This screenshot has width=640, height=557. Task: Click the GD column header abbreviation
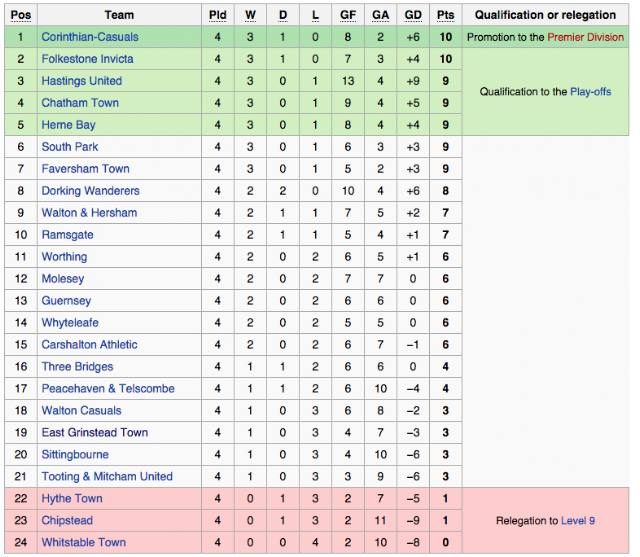pyautogui.click(x=413, y=15)
